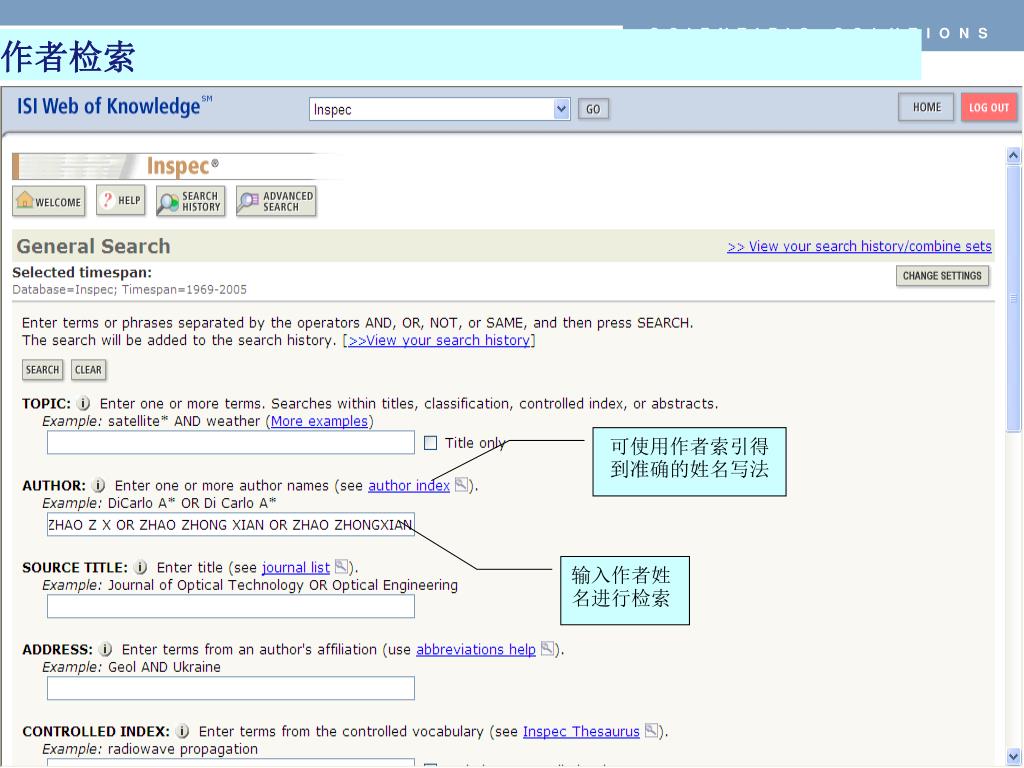The height and width of the screenshot is (768, 1024).
Task: Click lookup icon beside author index
Action: pyautogui.click(x=461, y=485)
